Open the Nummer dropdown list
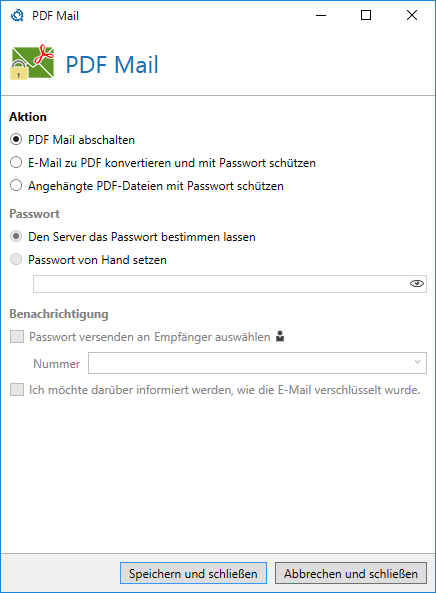This screenshot has height=593, width=436. tap(258, 363)
